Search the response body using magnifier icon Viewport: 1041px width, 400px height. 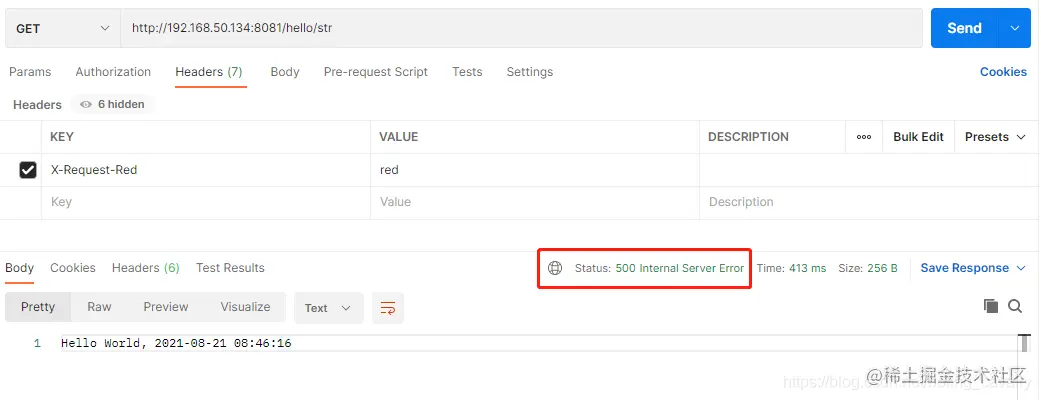(1014, 306)
